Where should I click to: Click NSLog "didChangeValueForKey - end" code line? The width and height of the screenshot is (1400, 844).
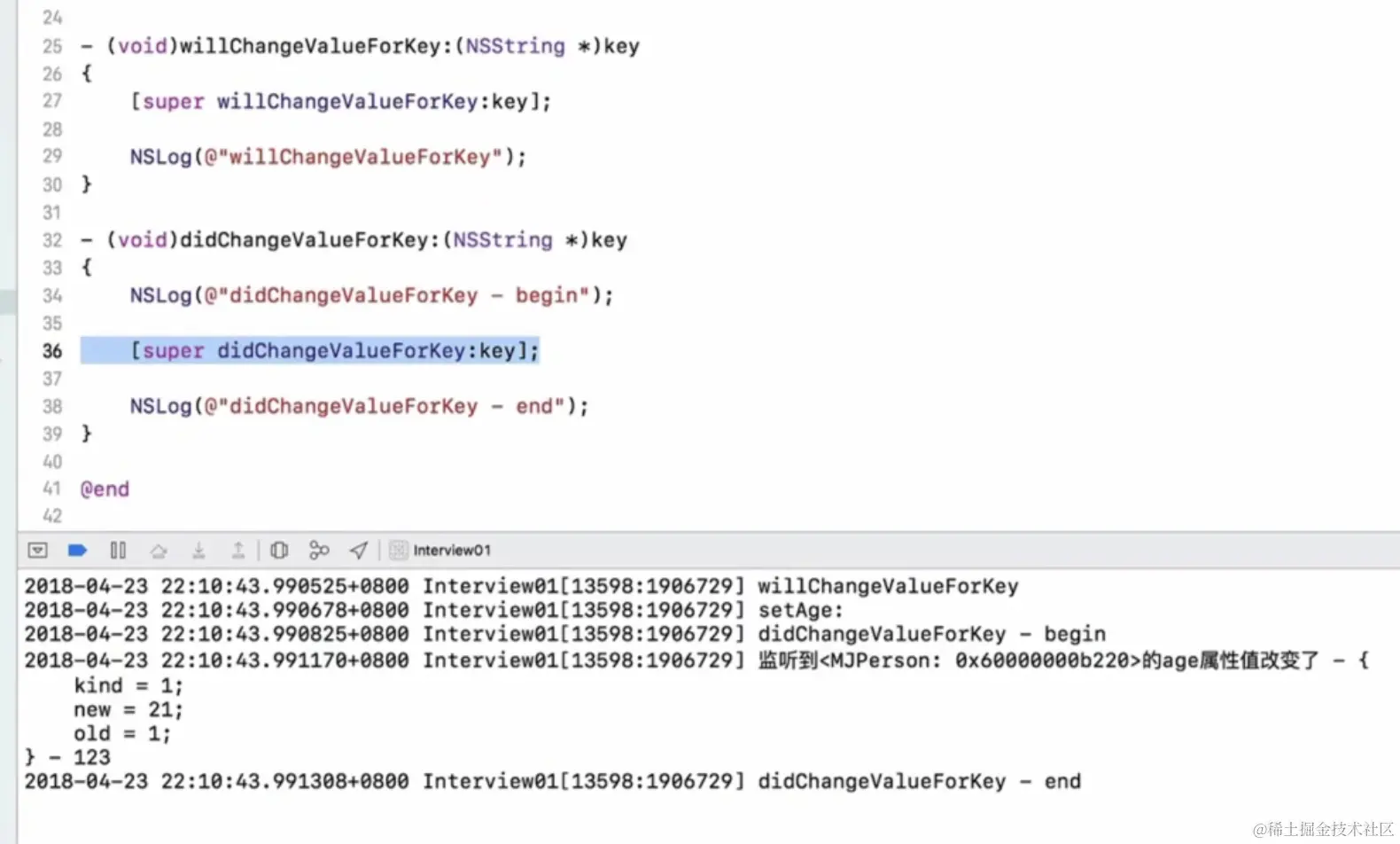pos(359,406)
